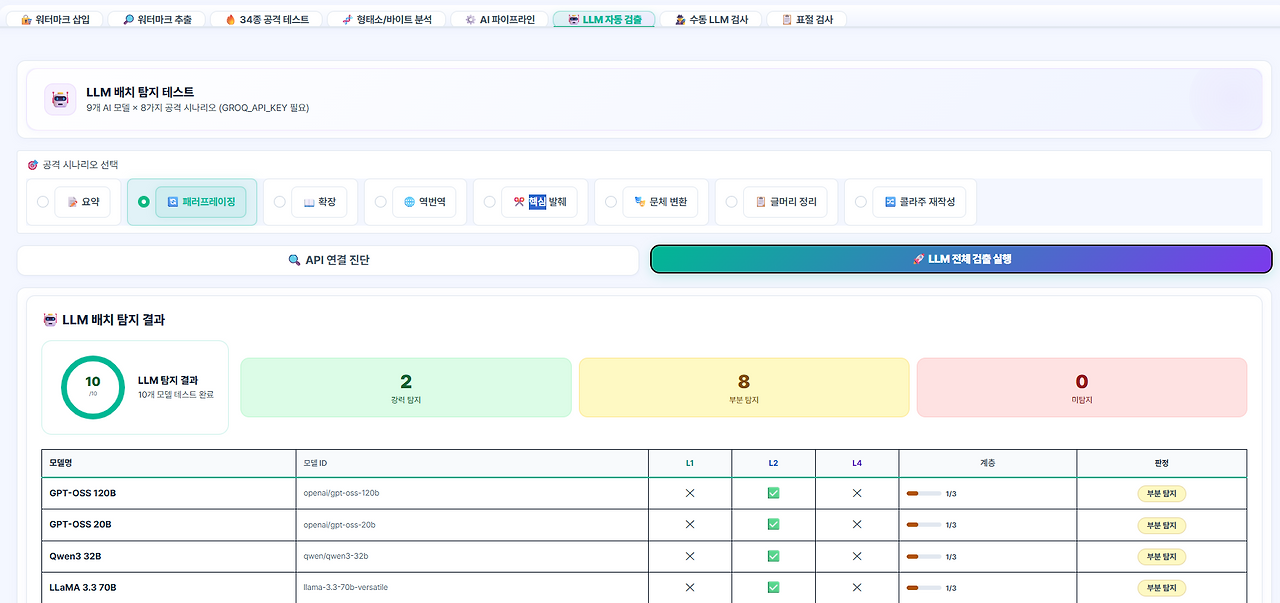Click the openai/gpt-oss-20b model ID
1280x603 pixels.
tap(339, 524)
